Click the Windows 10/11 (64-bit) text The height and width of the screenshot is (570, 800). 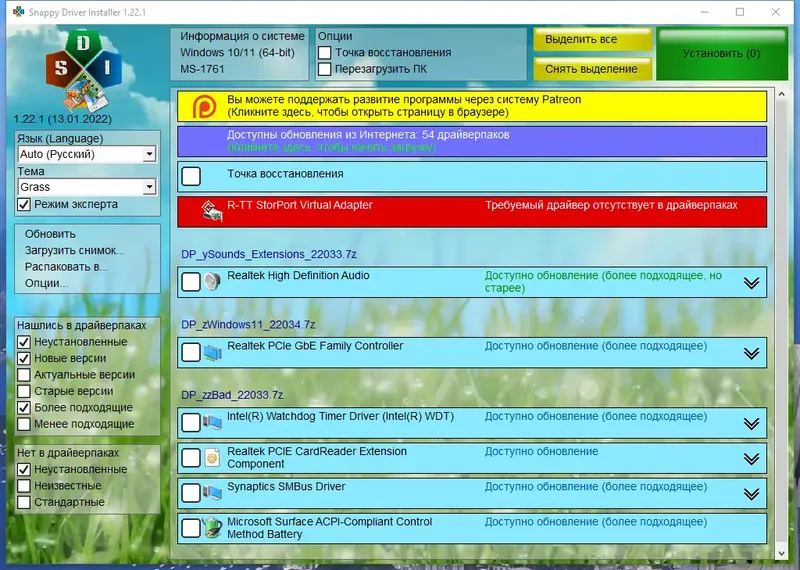click(237, 53)
